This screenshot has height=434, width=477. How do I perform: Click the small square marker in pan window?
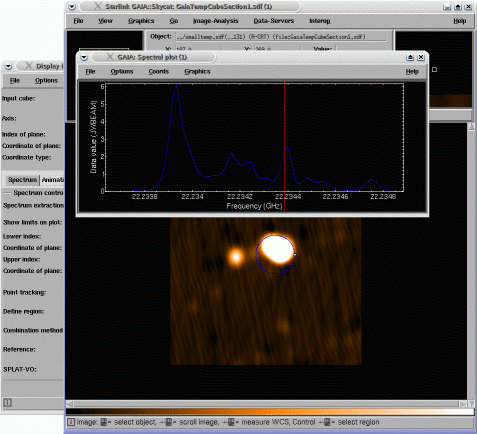click(434, 70)
